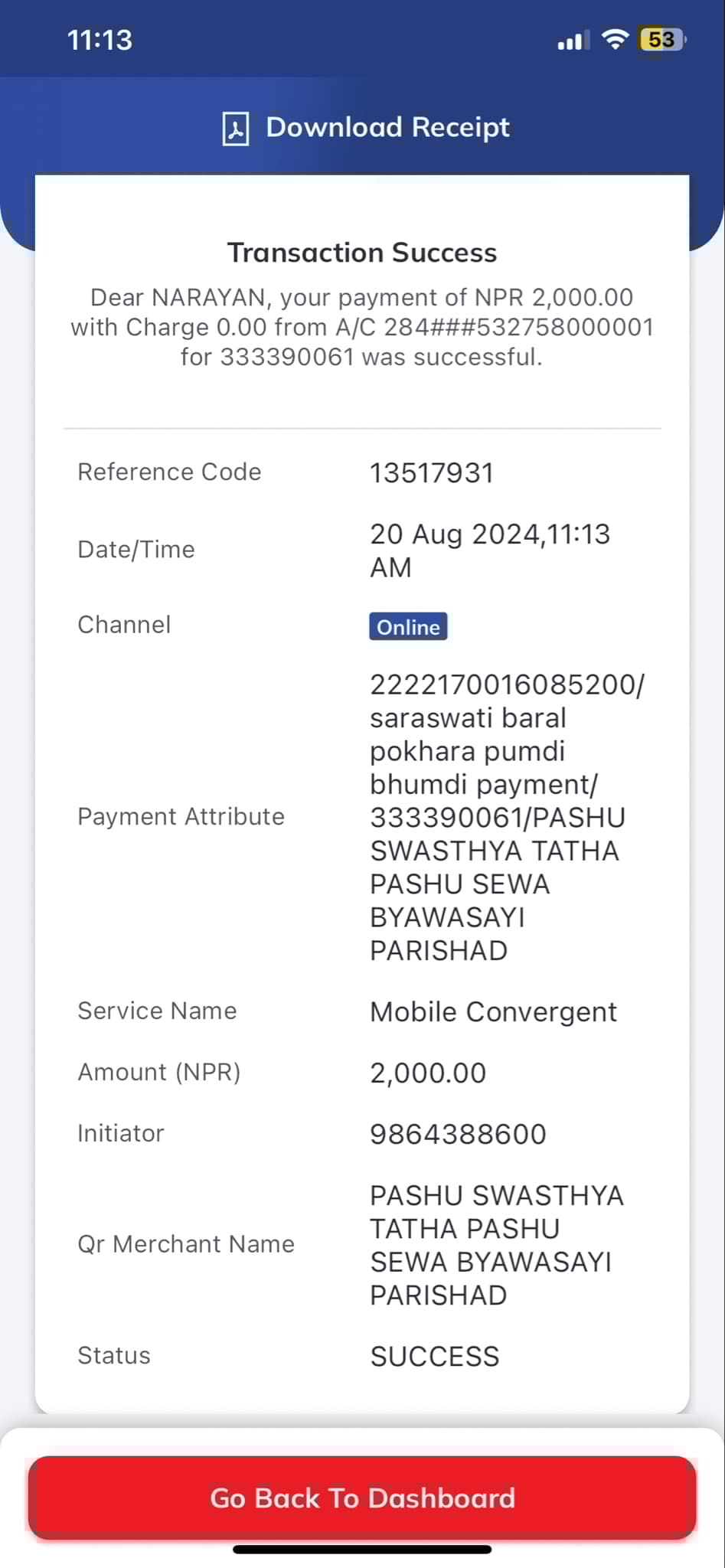This screenshot has width=725, height=1568.
Task: Tap the Online channel badge
Action: point(408,626)
